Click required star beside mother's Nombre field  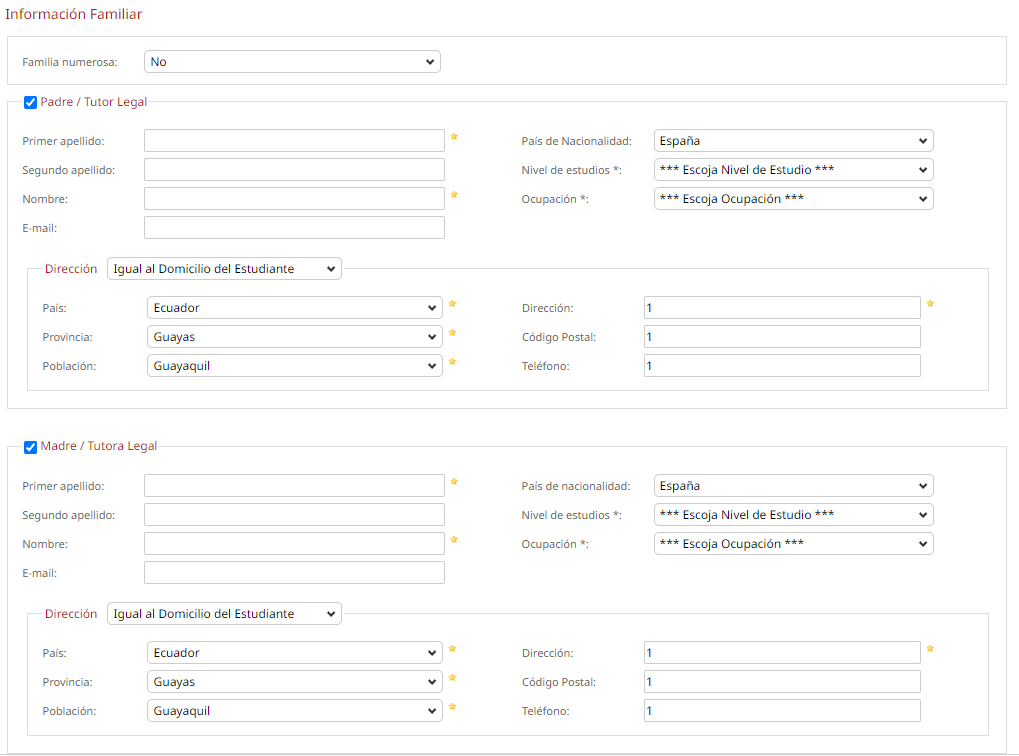point(454,539)
